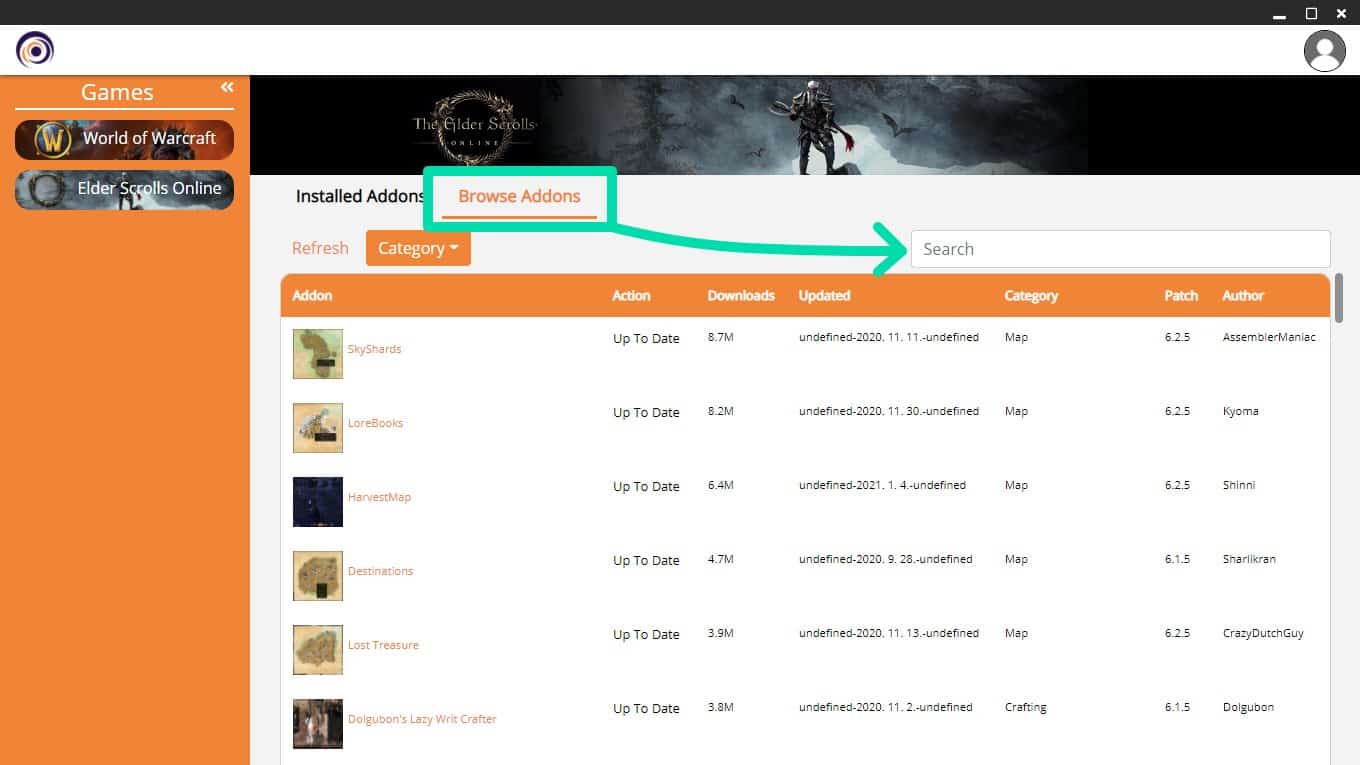
Task: Sort by the Updated column header
Action: [x=824, y=296]
